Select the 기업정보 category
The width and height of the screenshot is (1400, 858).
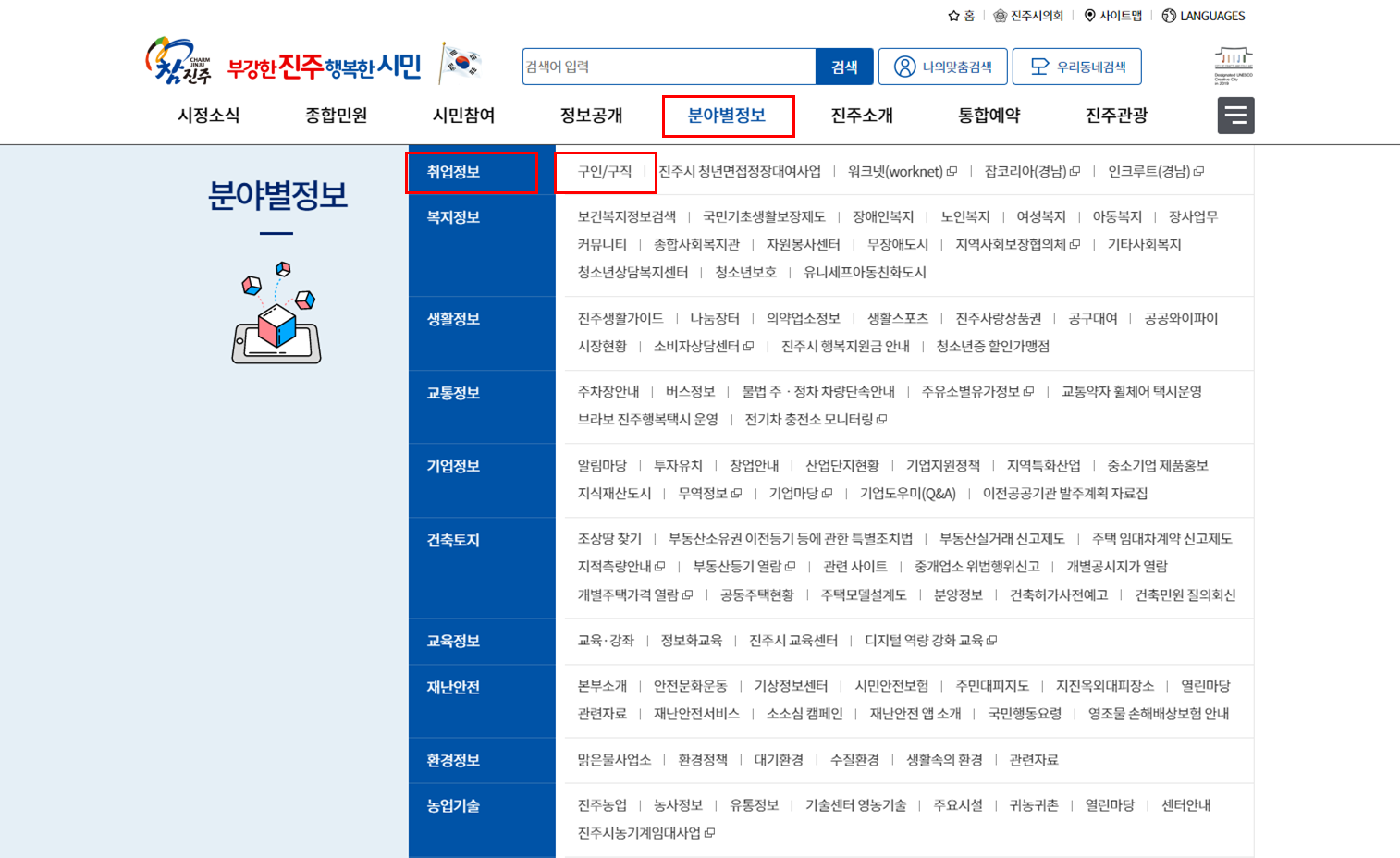point(453,466)
